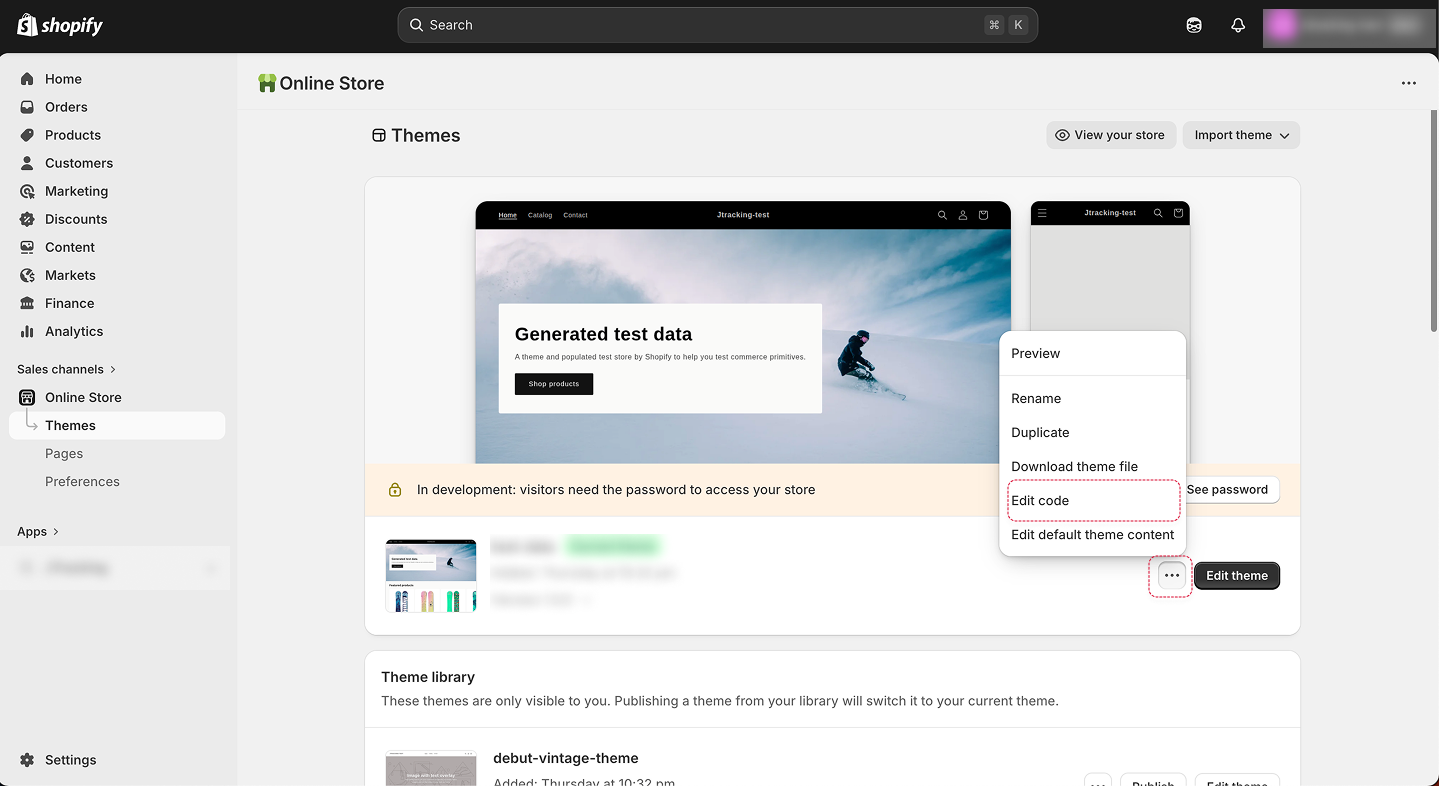Go to Discounts in sidebar
This screenshot has width=1439, height=786.
pyautogui.click(x=75, y=219)
